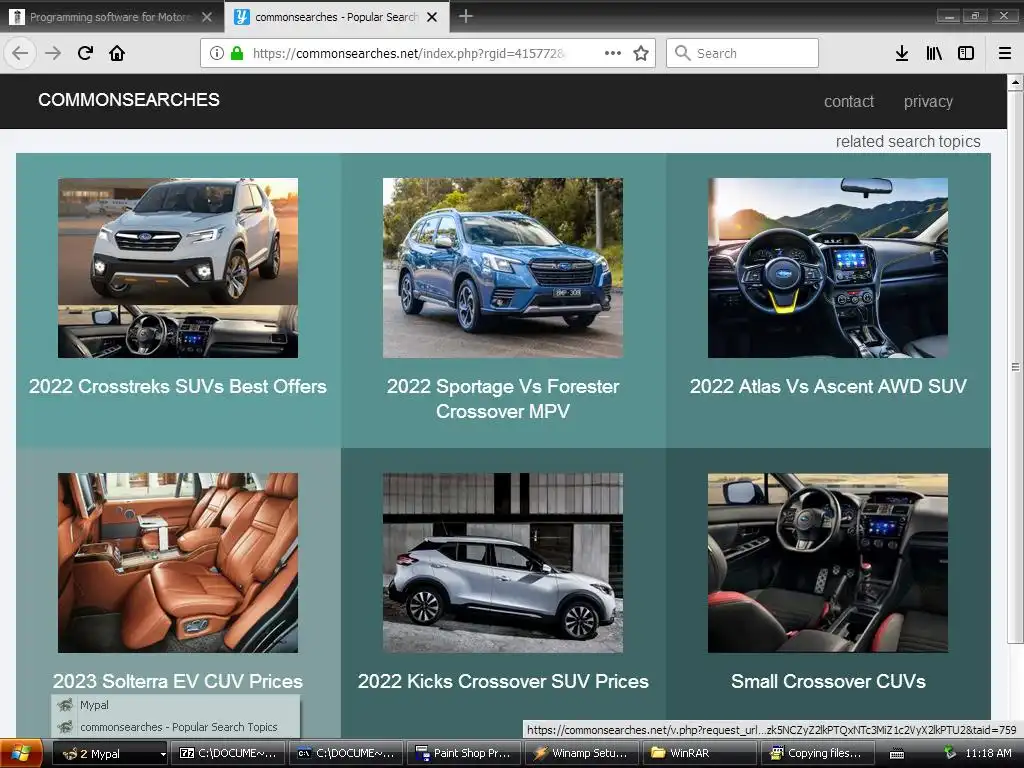The width and height of the screenshot is (1024, 768).
Task: Open a new tab with plus button
Action: 466,16
